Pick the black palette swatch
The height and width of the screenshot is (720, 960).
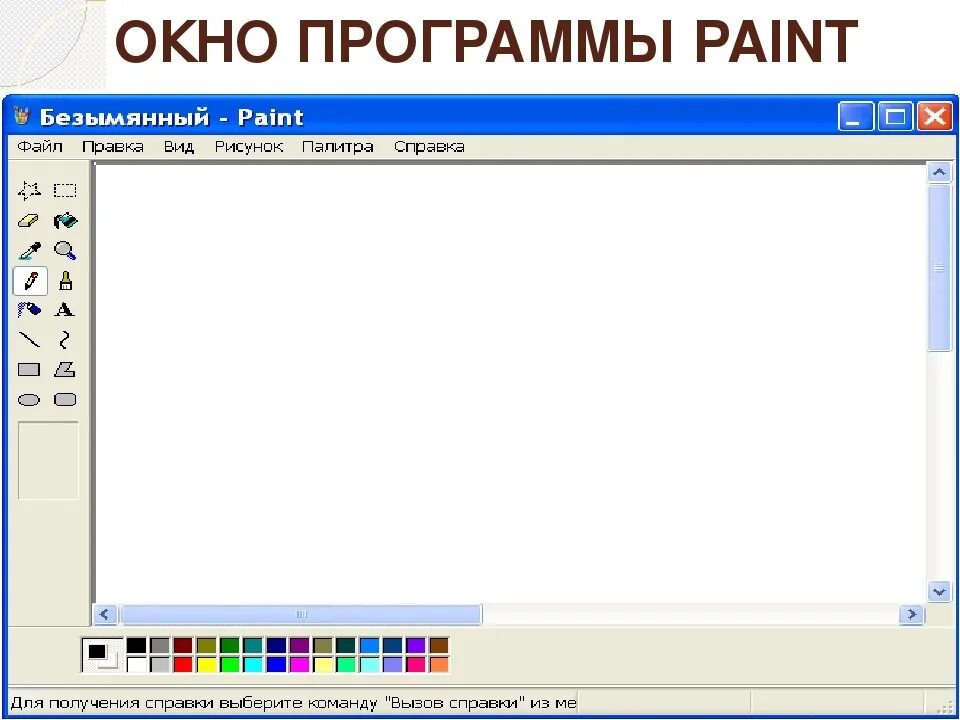pos(137,645)
